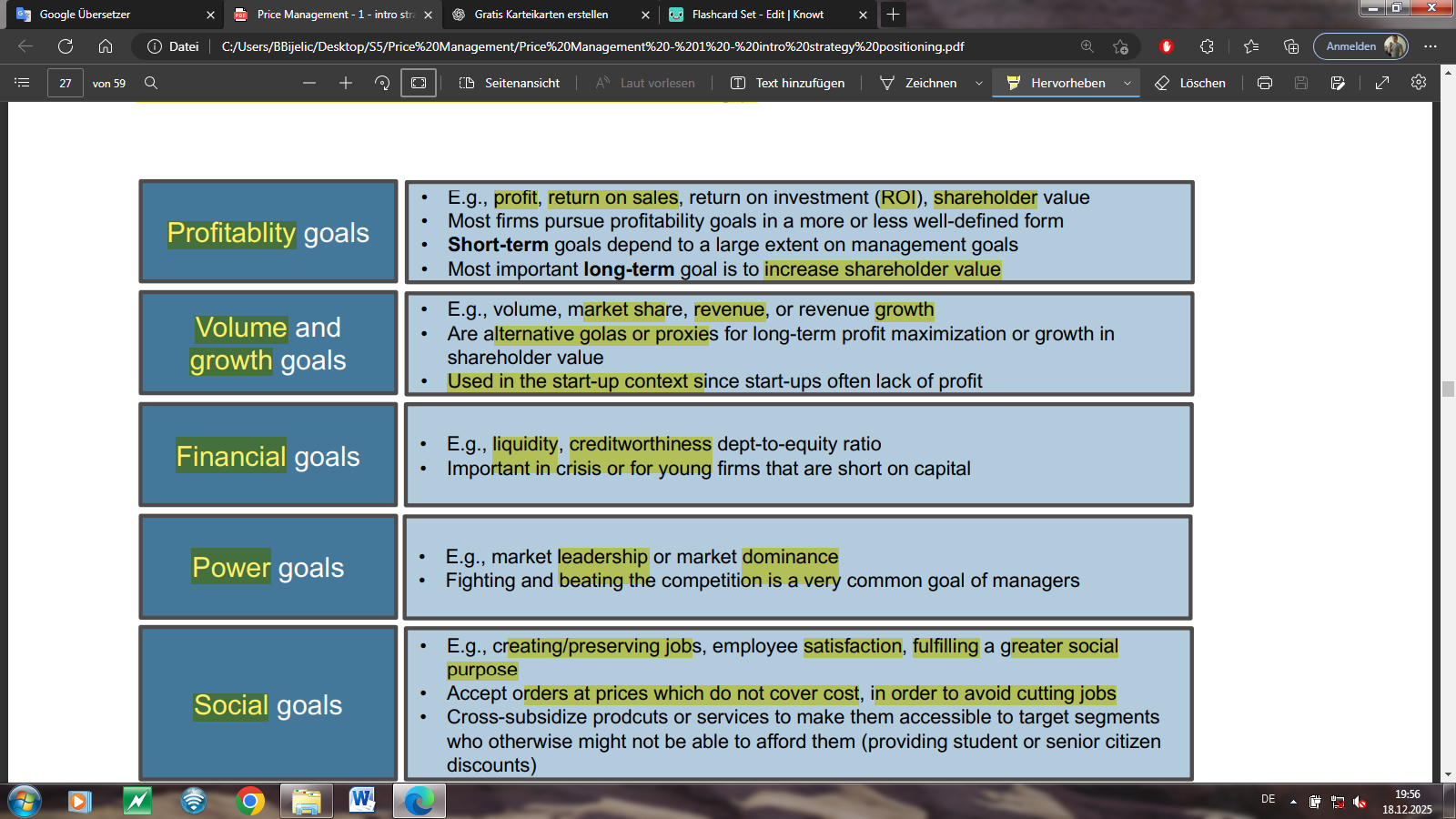Print the PDF document
The width and height of the screenshot is (1456, 819).
pos(1264,83)
